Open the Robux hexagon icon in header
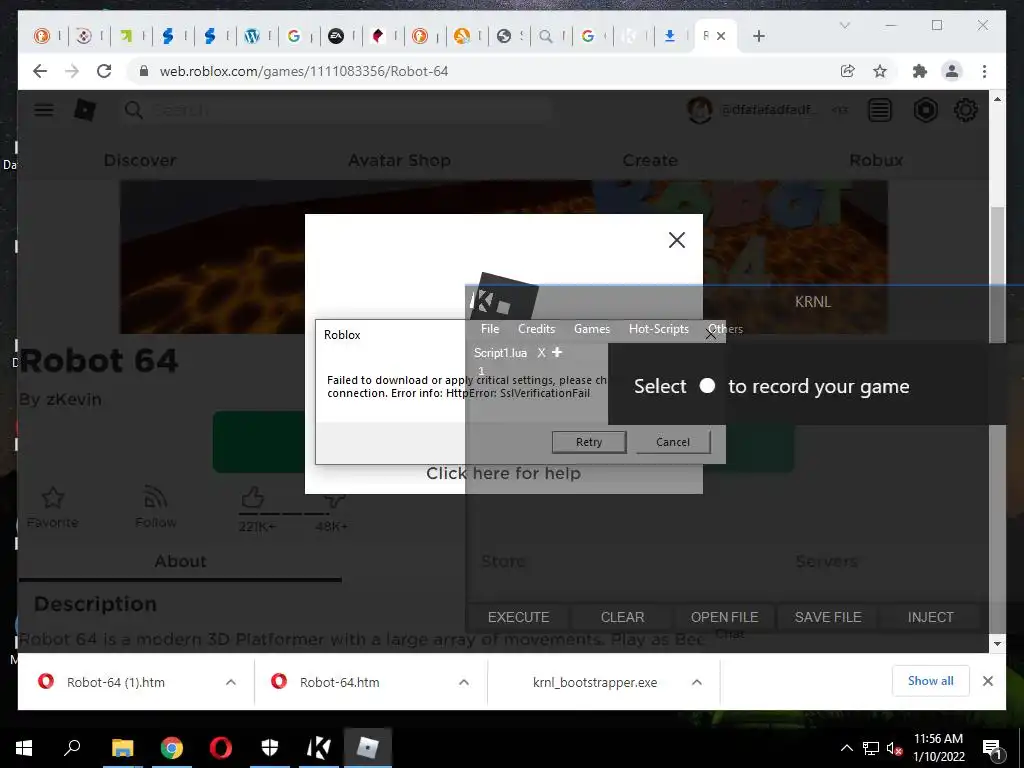The image size is (1024, 768). pos(925,110)
